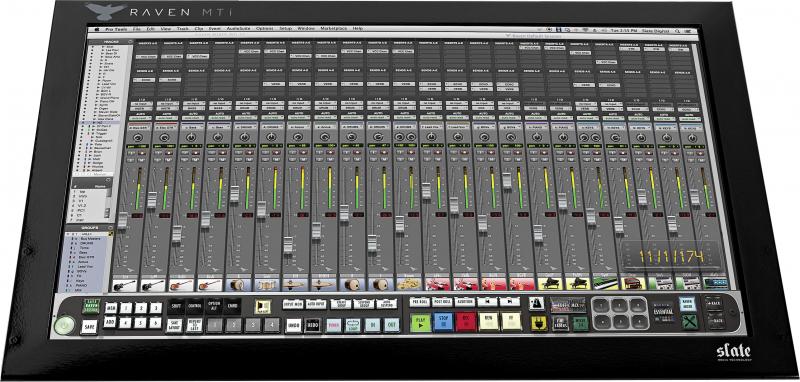Toggle the CONTROL modifier key
Image resolution: width=800 pixels, height=382 pixels.
click(194, 306)
